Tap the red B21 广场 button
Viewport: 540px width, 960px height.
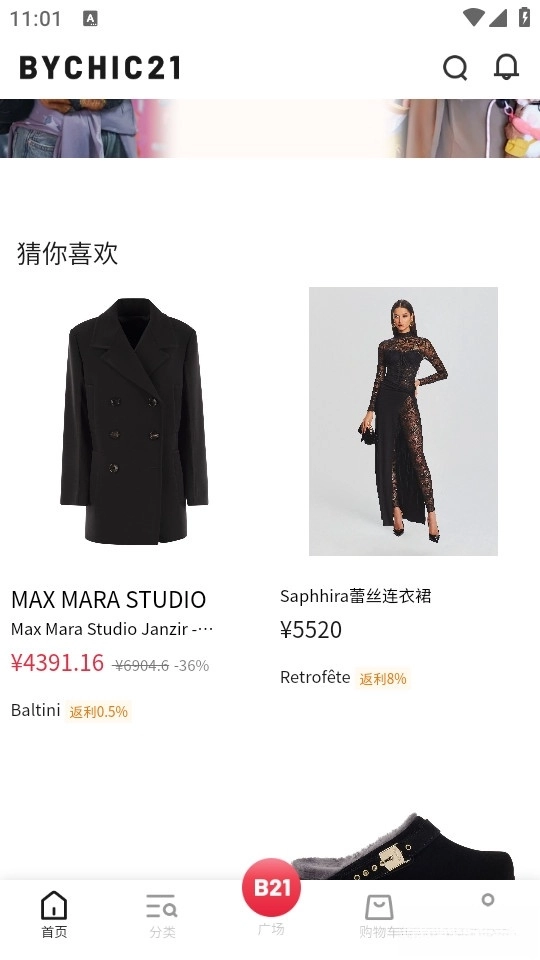pyautogui.click(x=271, y=887)
